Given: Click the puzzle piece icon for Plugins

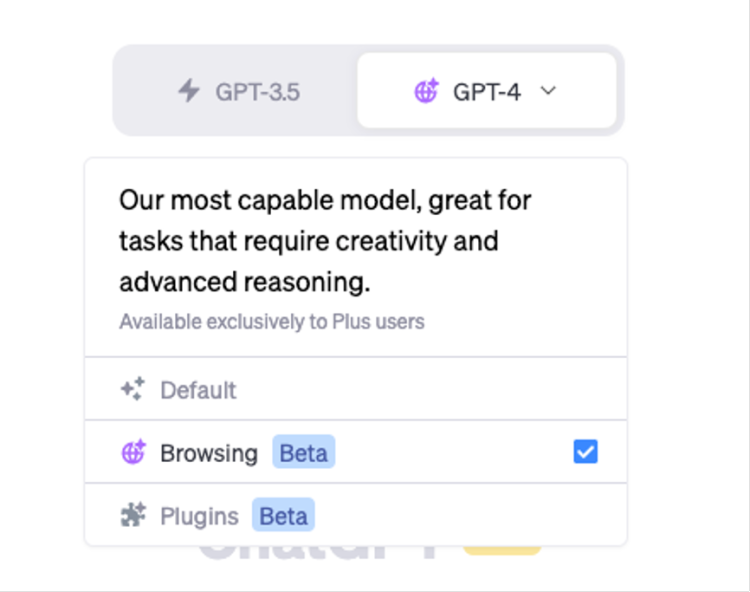Looking at the screenshot, I should click(132, 516).
